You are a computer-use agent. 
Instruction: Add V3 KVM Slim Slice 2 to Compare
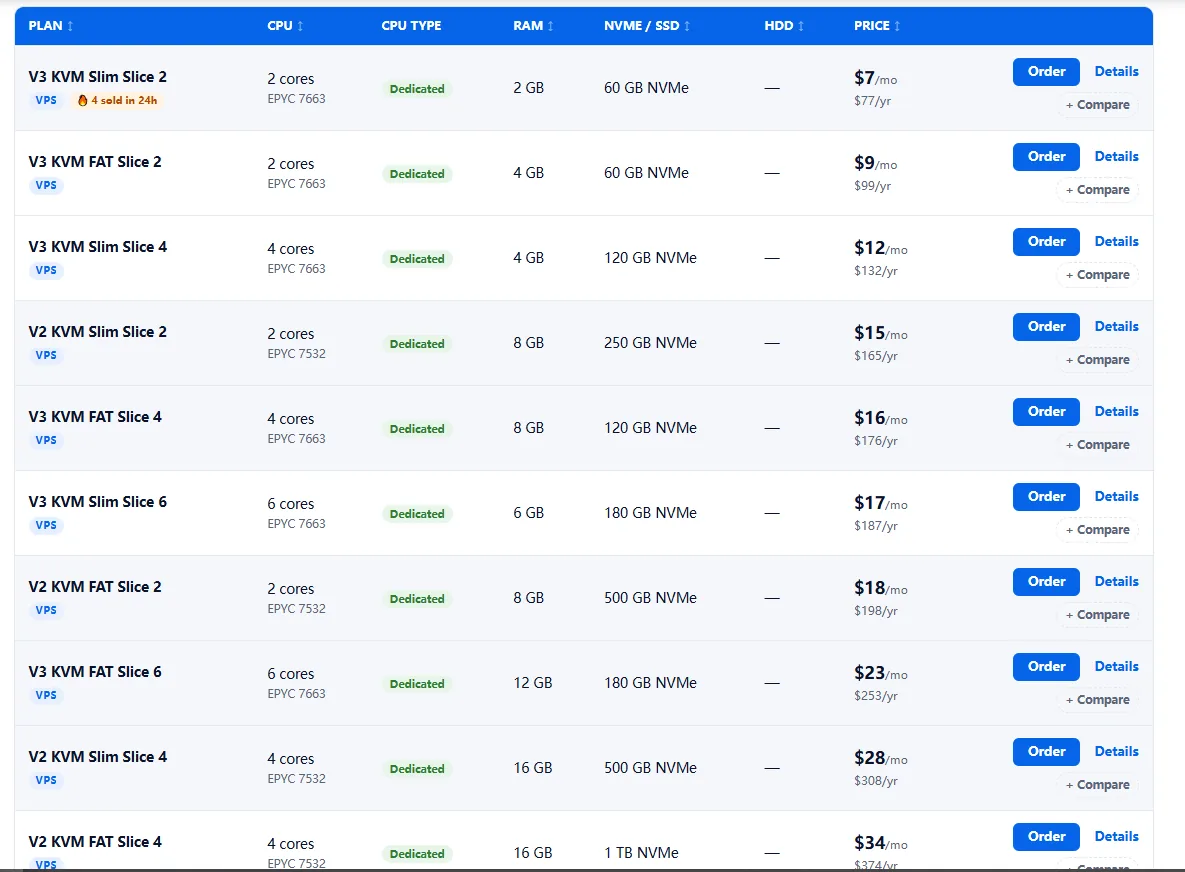[x=1097, y=105]
